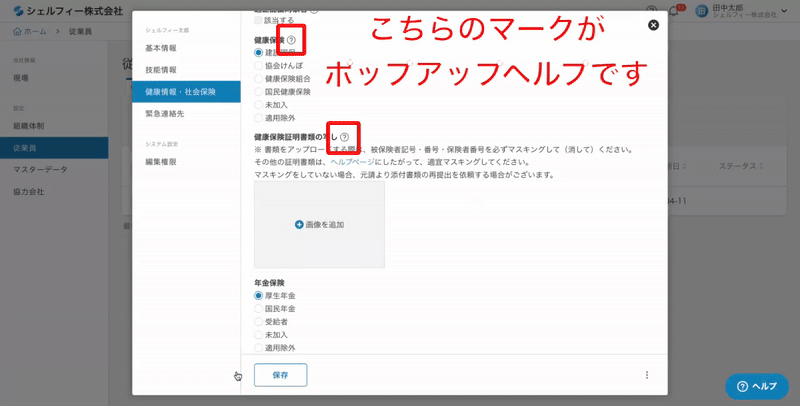Close the employee dialog with X
The width and height of the screenshot is (800, 406).
[653, 25]
